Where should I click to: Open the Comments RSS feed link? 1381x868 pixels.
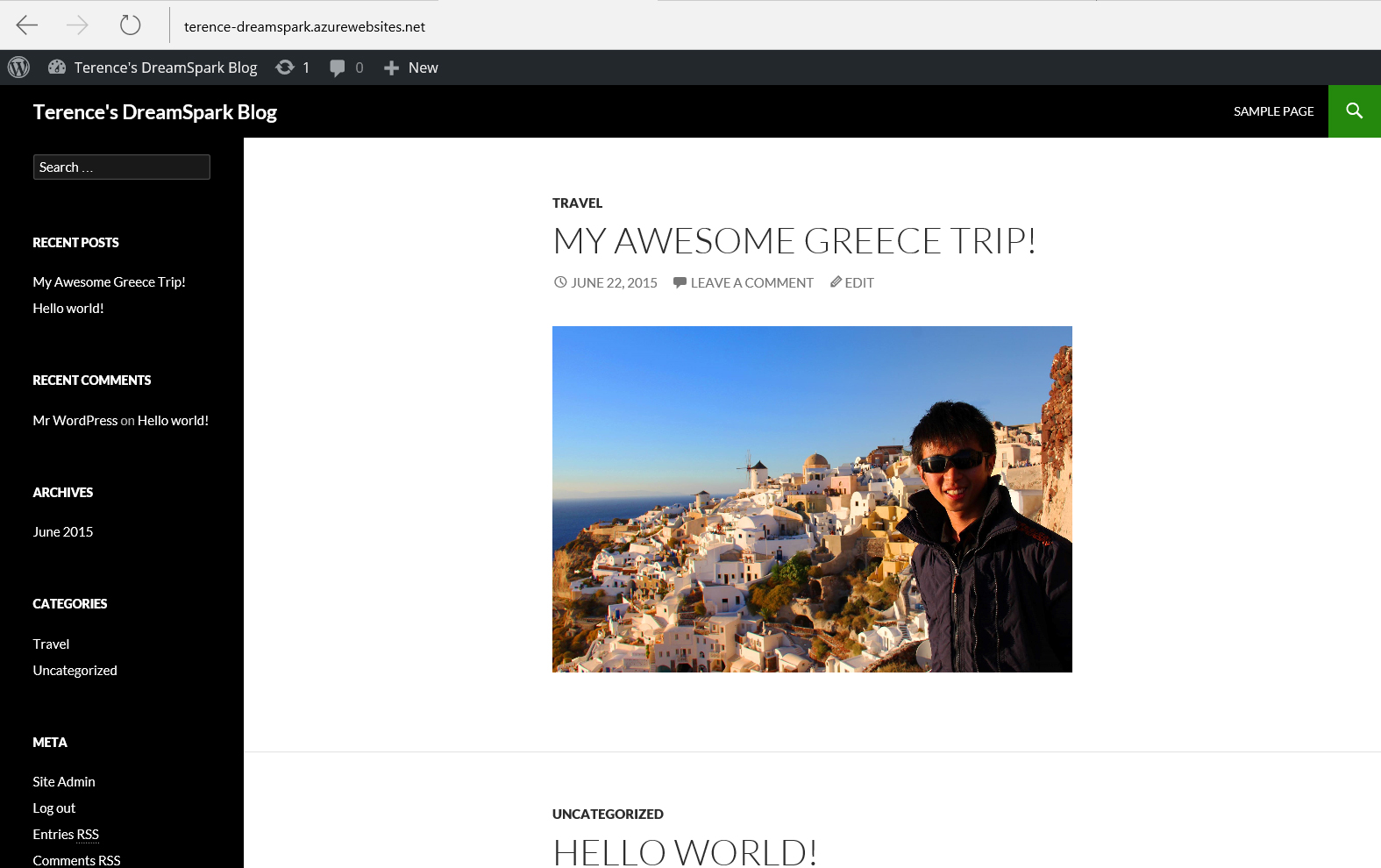76,861
